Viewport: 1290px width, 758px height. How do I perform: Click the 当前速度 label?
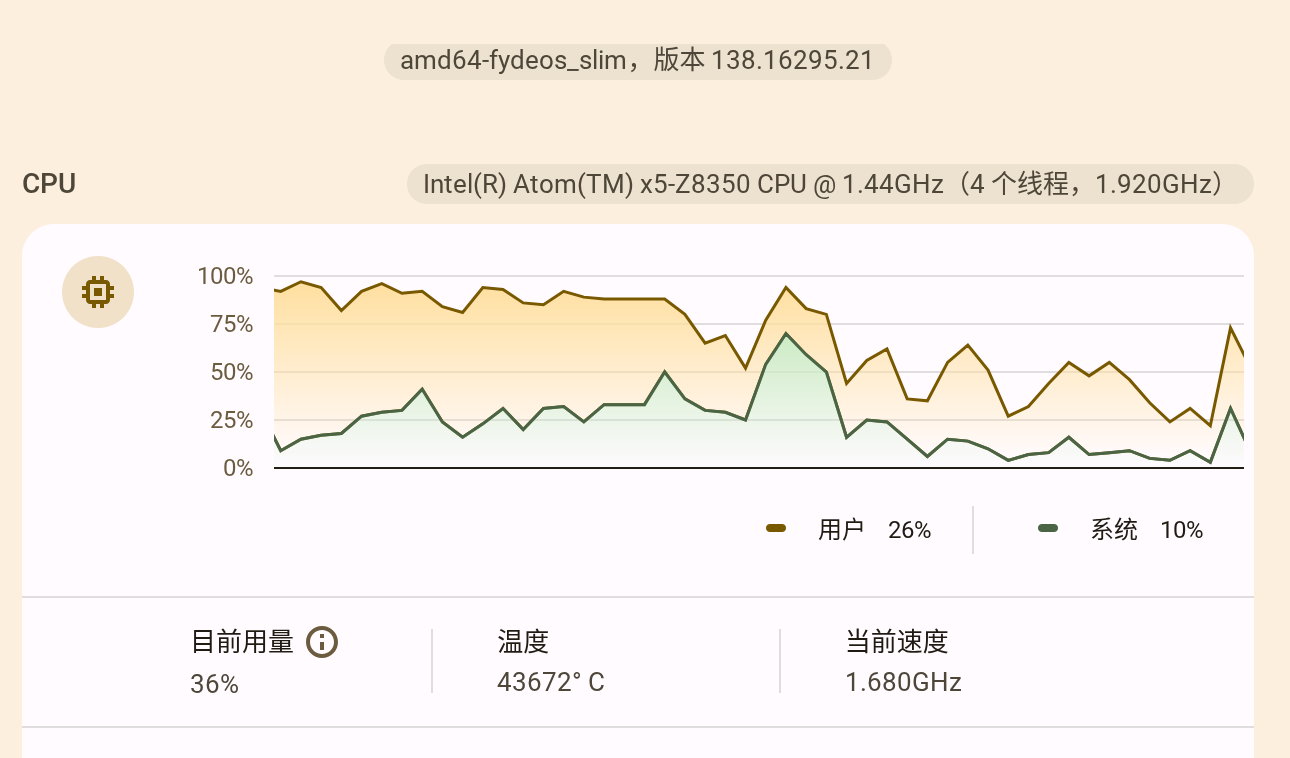[896, 641]
